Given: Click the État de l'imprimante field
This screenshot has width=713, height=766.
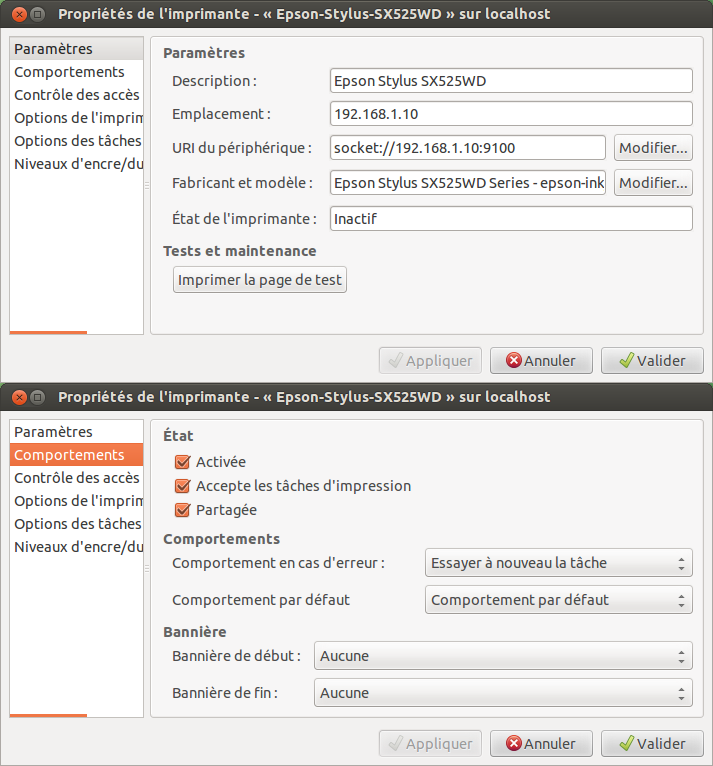Looking at the screenshot, I should point(511,218).
